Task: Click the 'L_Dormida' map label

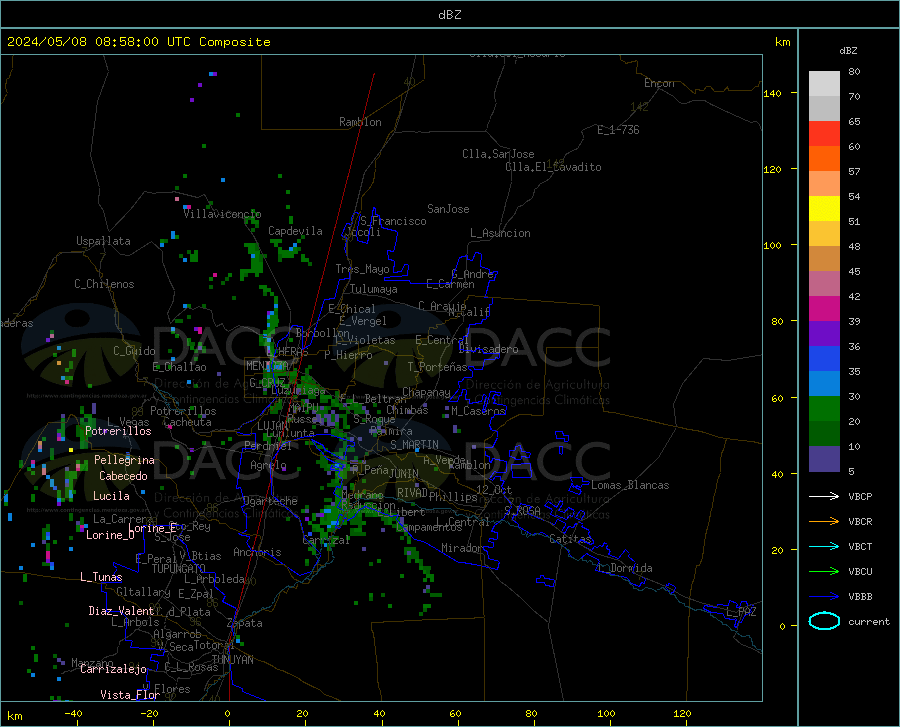Action: (x=625, y=568)
